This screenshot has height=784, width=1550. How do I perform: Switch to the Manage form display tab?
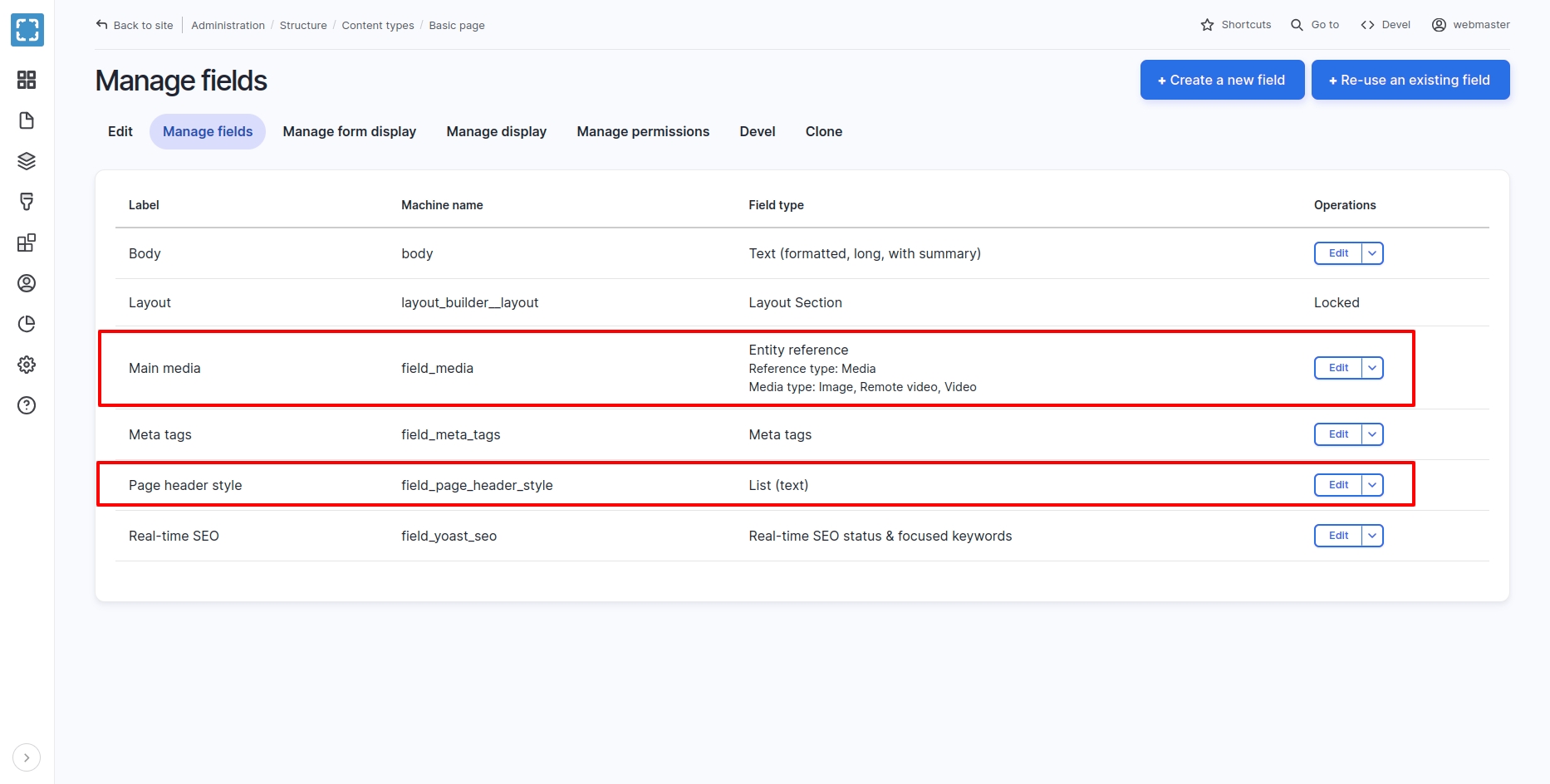[349, 131]
